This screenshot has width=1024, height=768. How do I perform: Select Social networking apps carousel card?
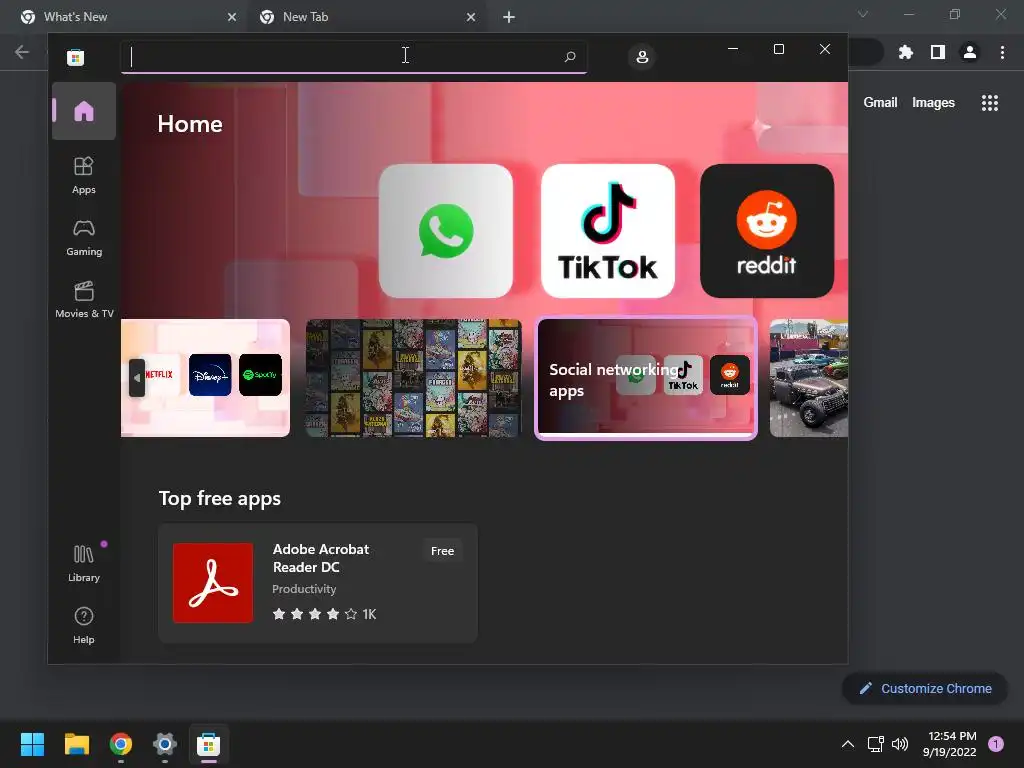646,377
